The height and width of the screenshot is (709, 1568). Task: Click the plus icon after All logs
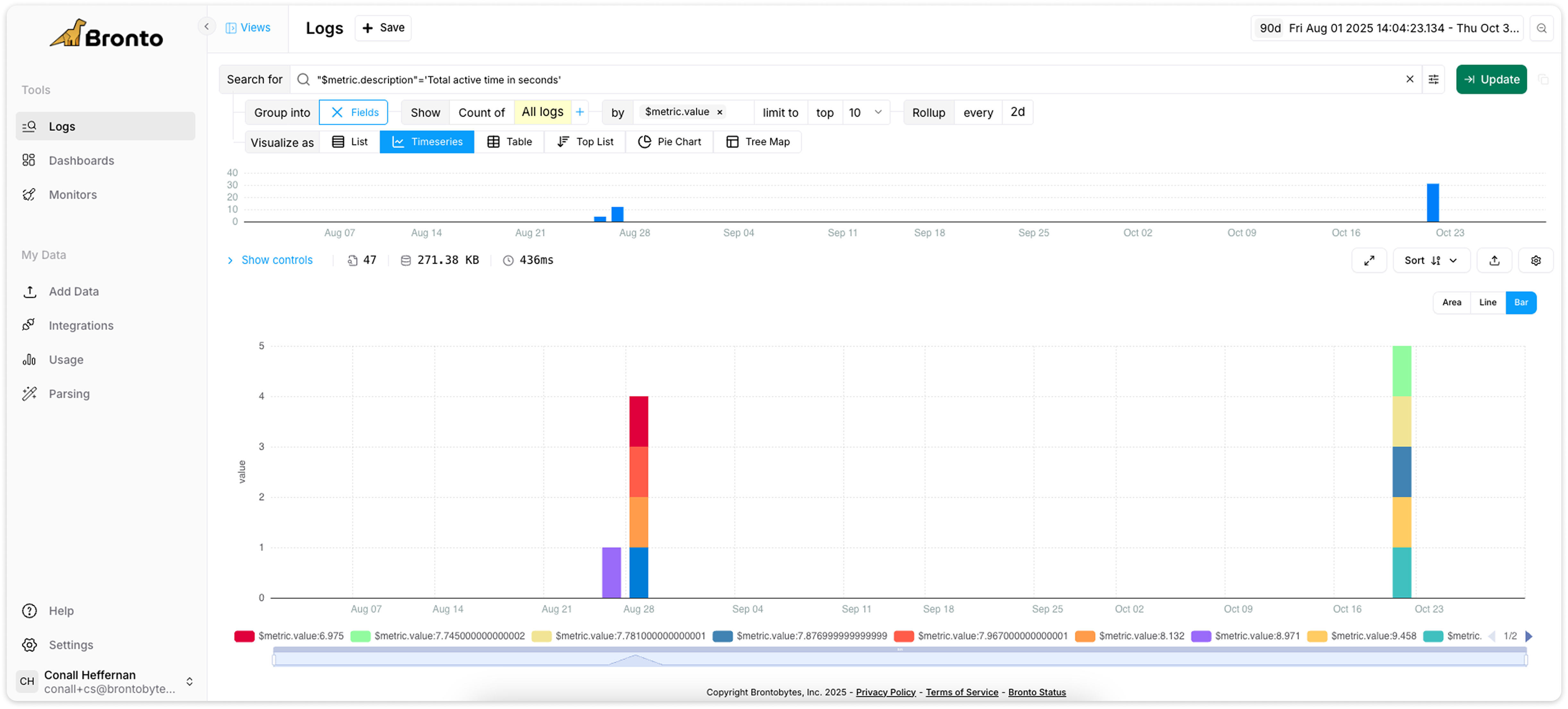pyautogui.click(x=580, y=112)
